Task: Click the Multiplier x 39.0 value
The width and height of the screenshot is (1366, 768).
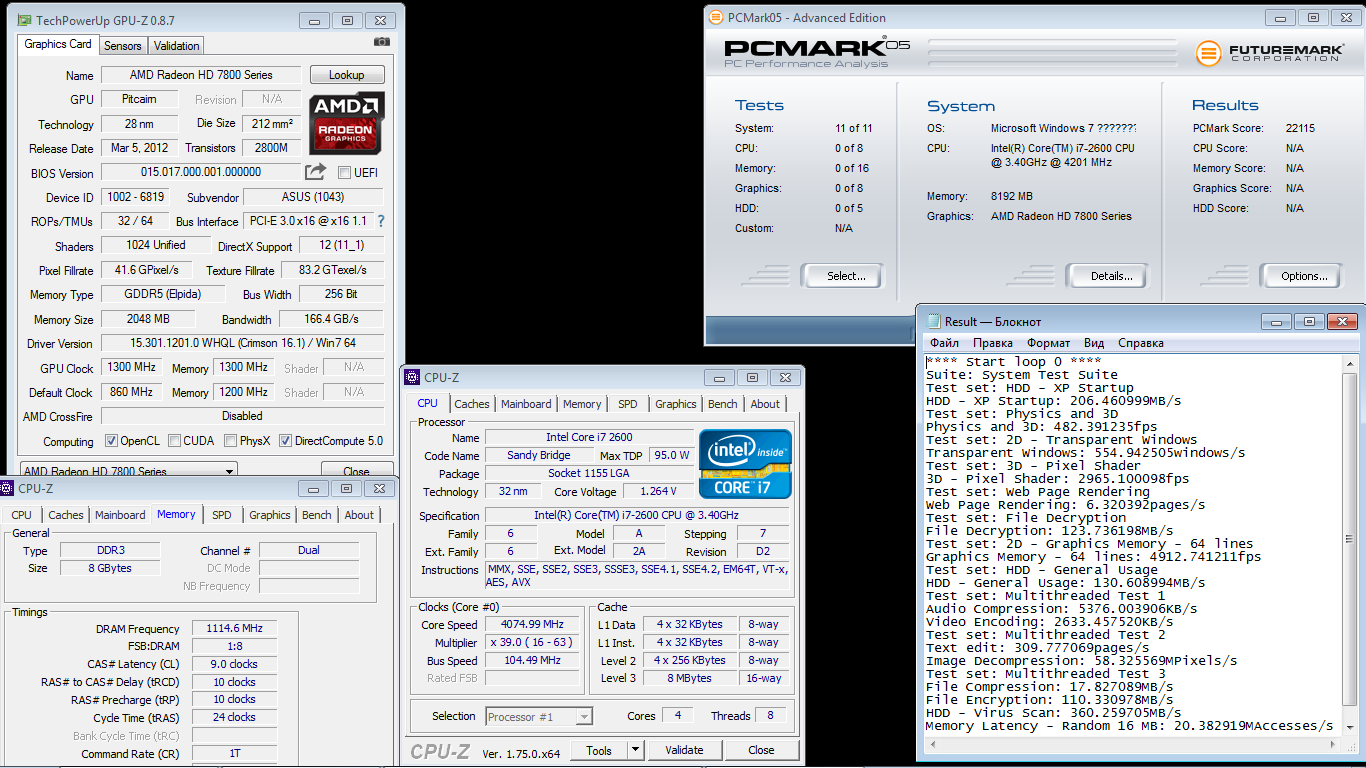Action: [x=533, y=642]
